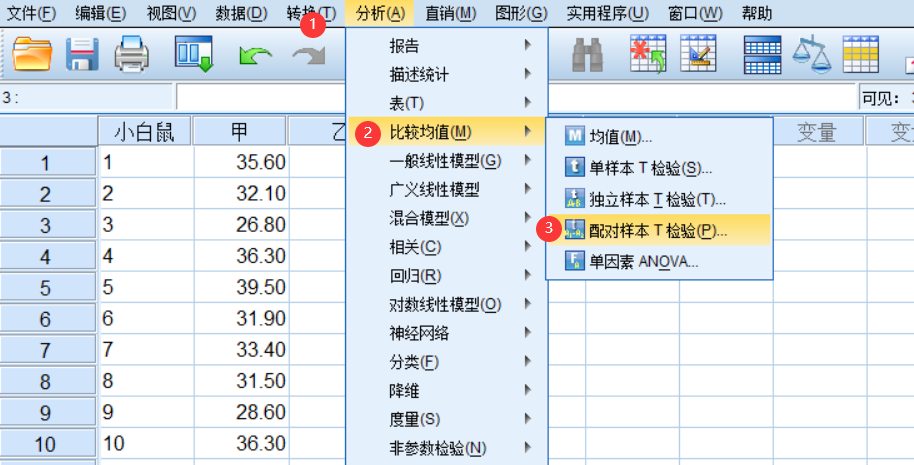Click the icon beside 独立样本 T 检验
914x465 pixels.
pos(574,199)
